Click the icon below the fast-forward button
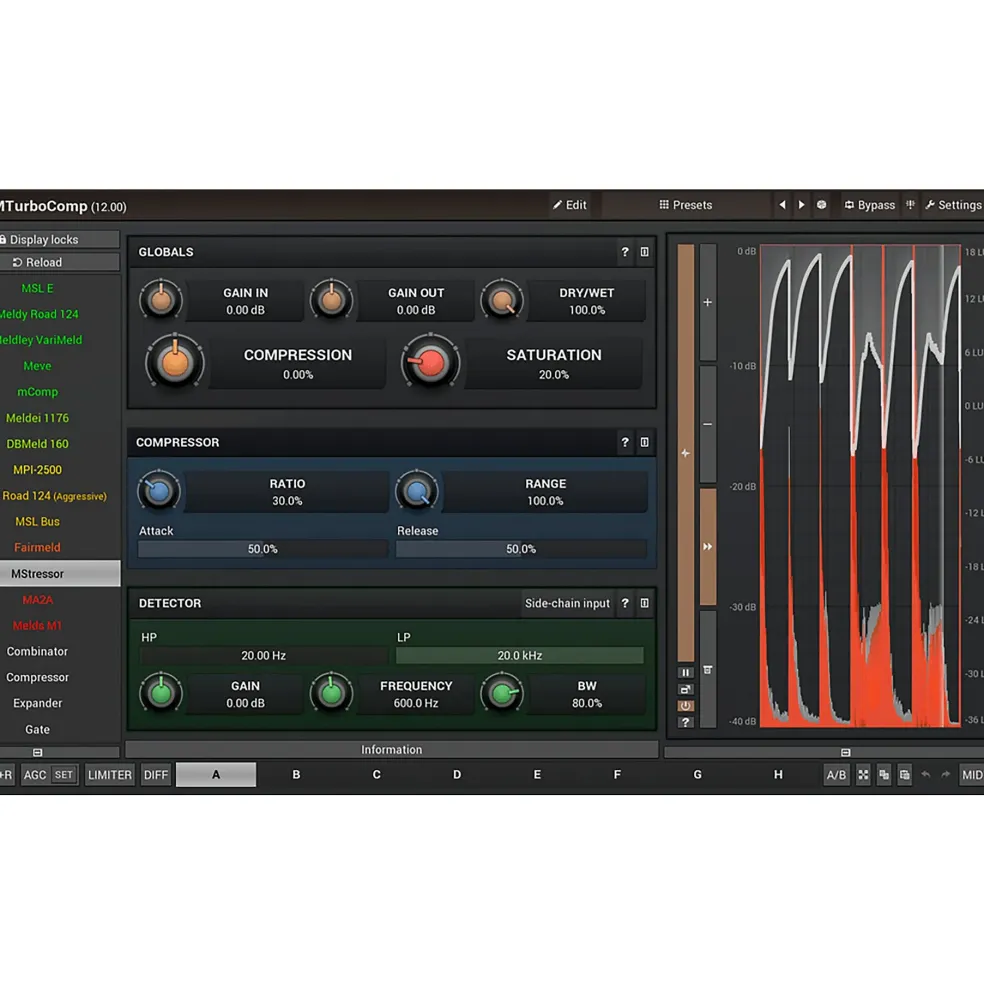 [x=708, y=670]
